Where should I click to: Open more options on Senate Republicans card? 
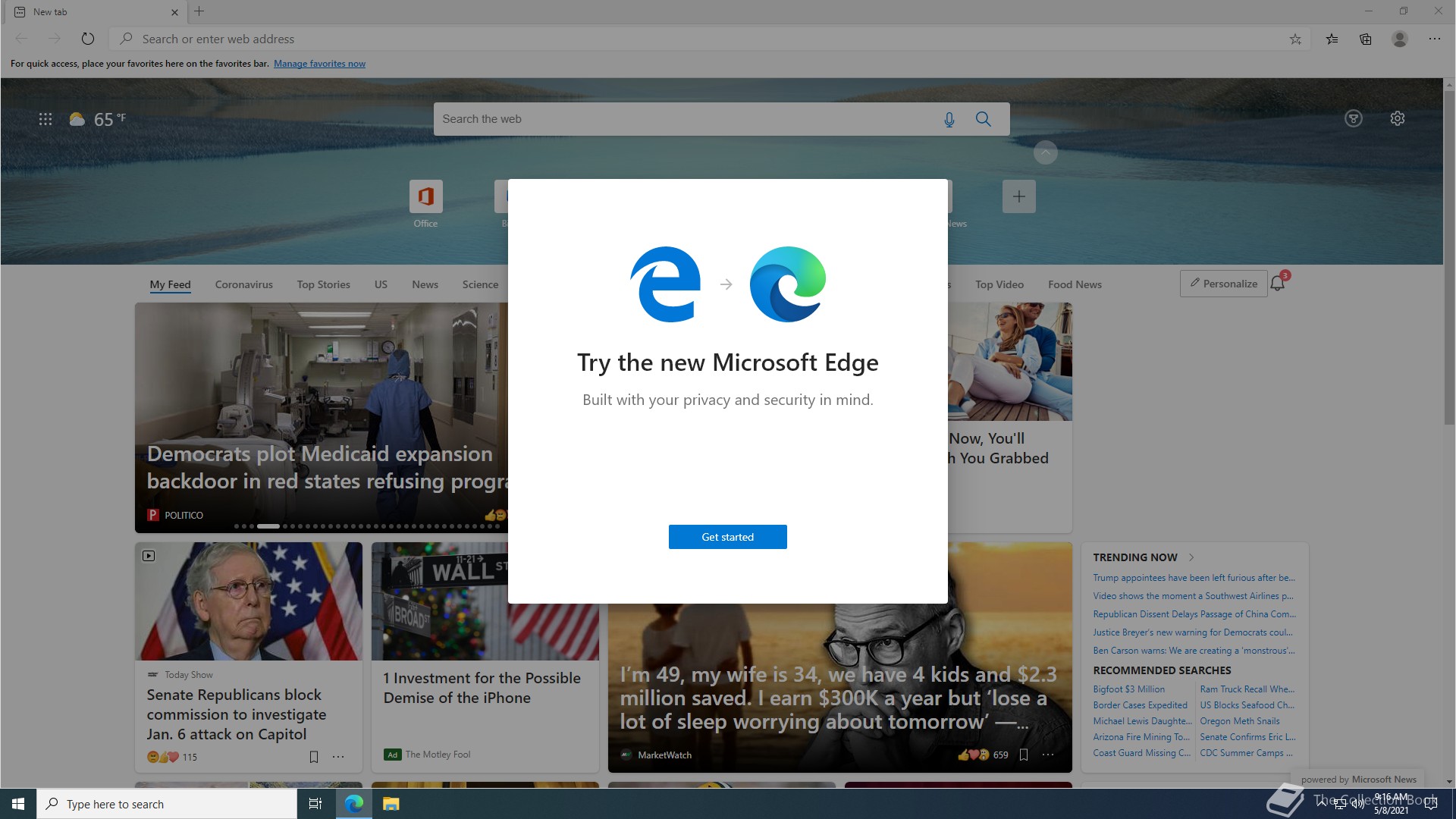(338, 757)
